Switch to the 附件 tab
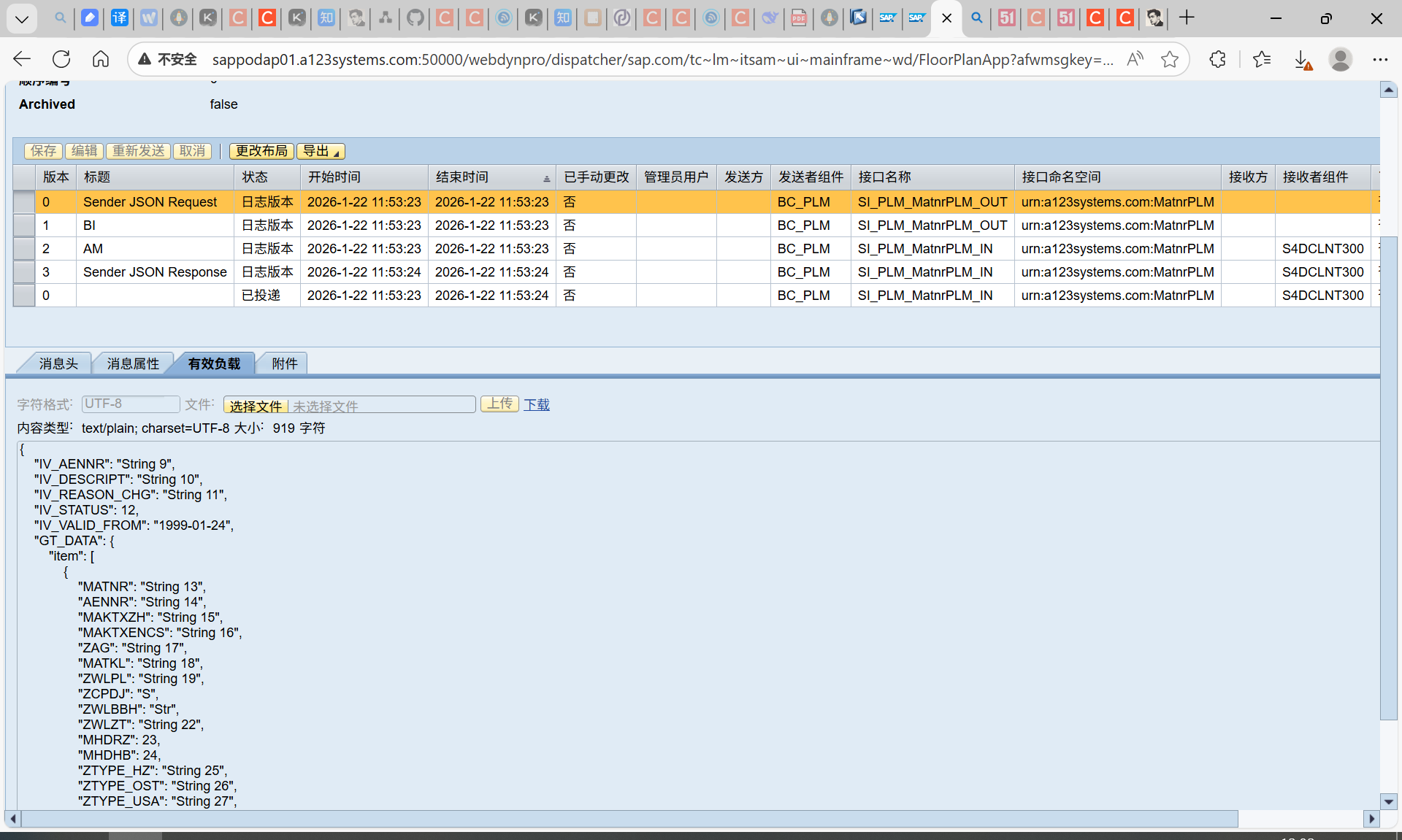Image resolution: width=1402 pixels, height=840 pixels. (x=284, y=363)
